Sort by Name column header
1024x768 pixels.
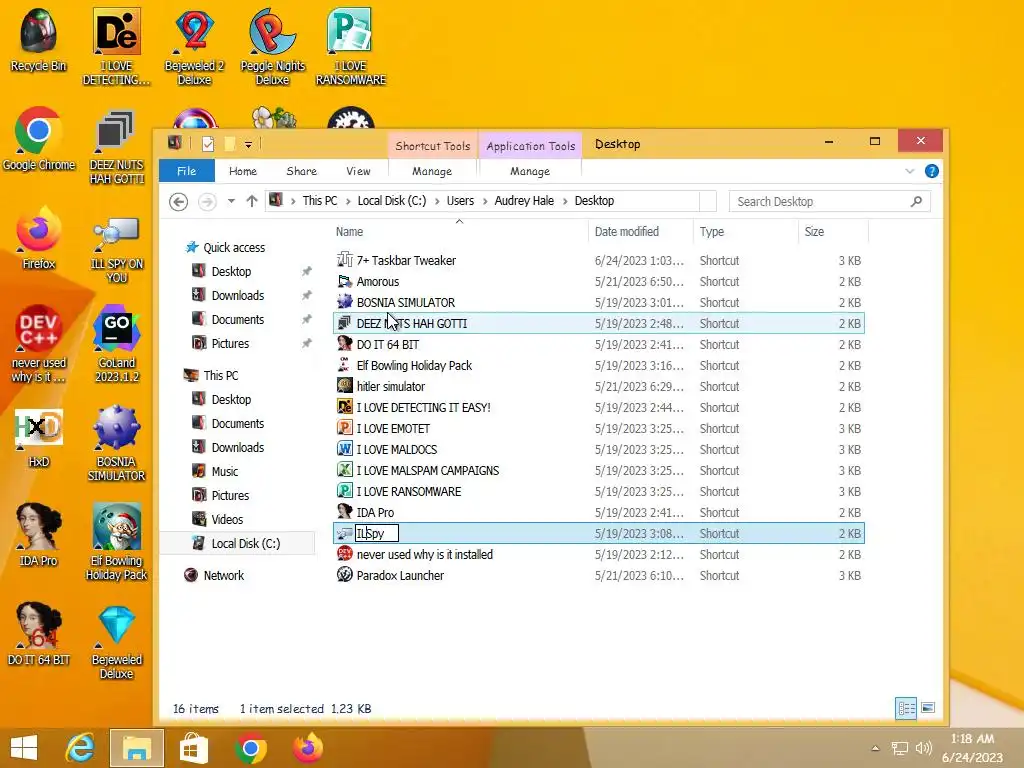[x=460, y=231]
